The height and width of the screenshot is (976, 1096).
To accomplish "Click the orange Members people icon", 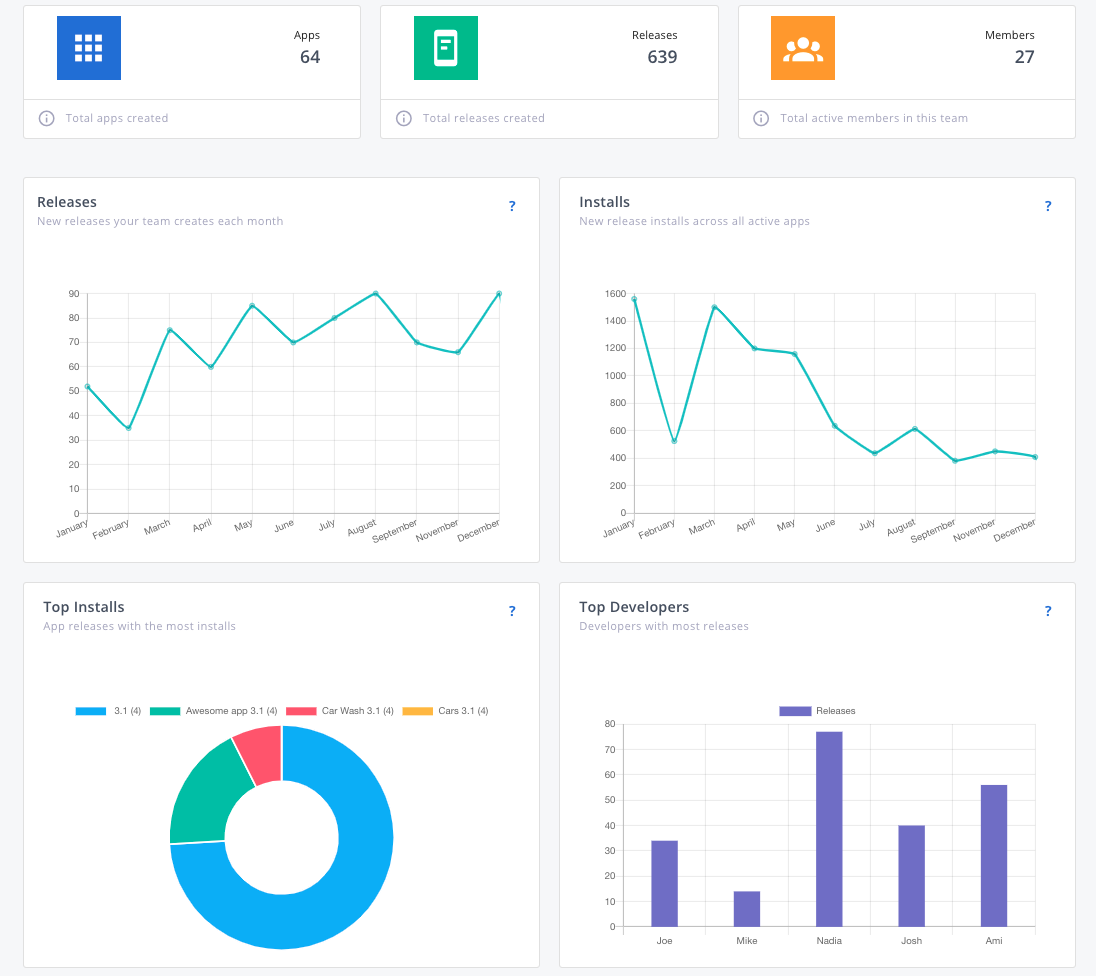I will (802, 48).
